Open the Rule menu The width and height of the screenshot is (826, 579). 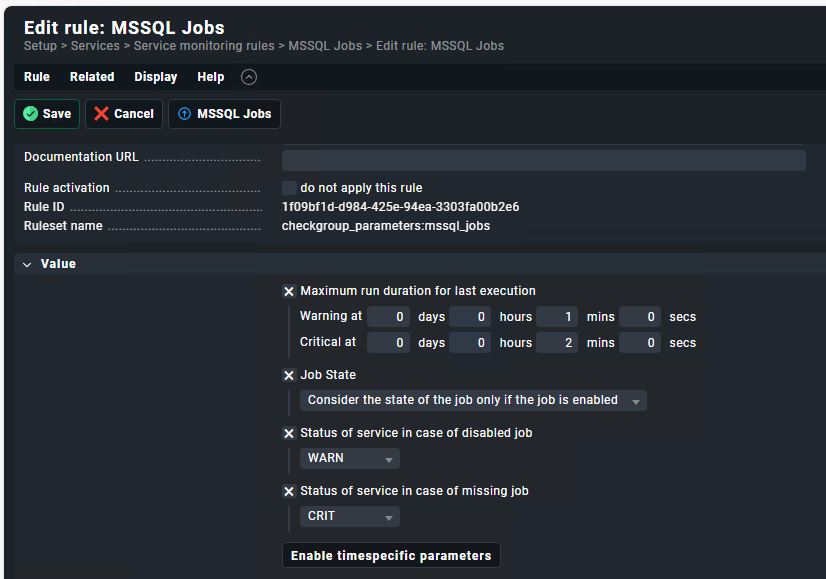pos(37,77)
